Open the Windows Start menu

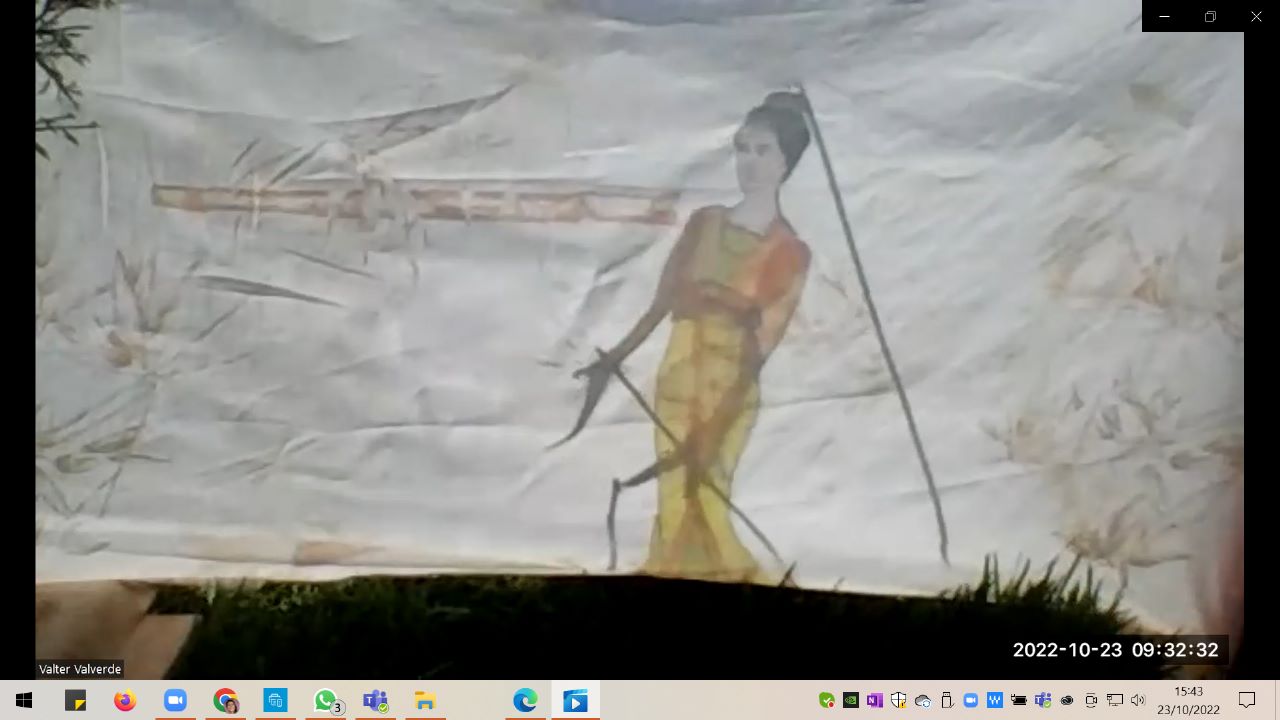pyautogui.click(x=24, y=700)
